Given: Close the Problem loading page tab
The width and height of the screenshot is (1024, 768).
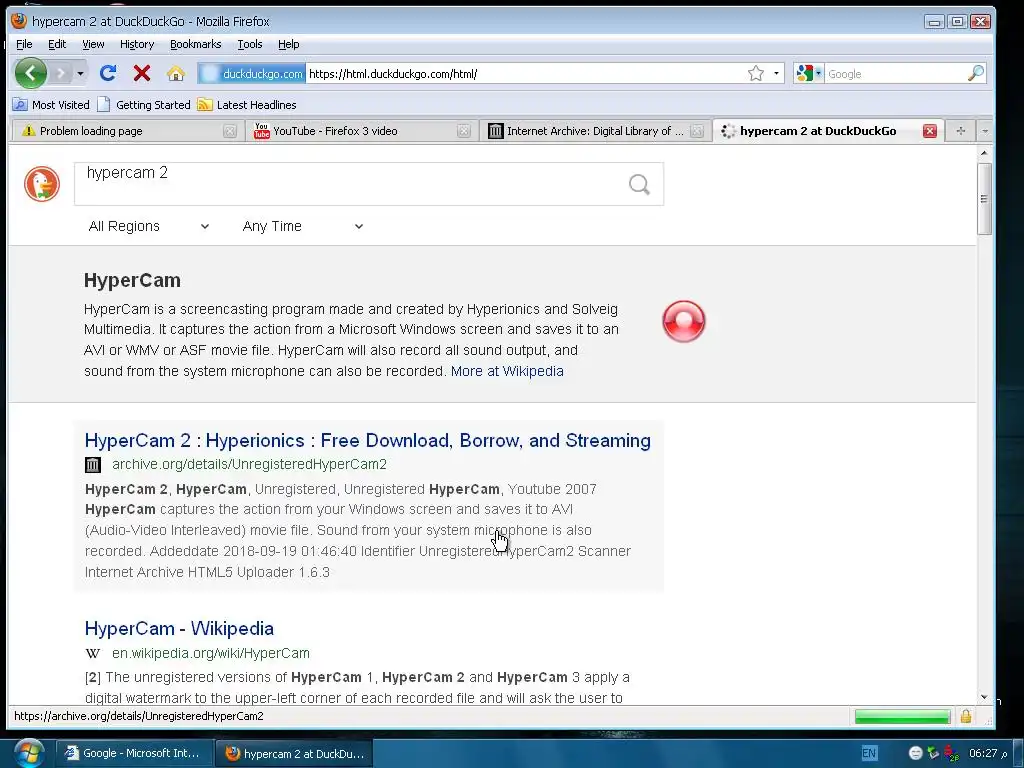Looking at the screenshot, I should [x=229, y=131].
